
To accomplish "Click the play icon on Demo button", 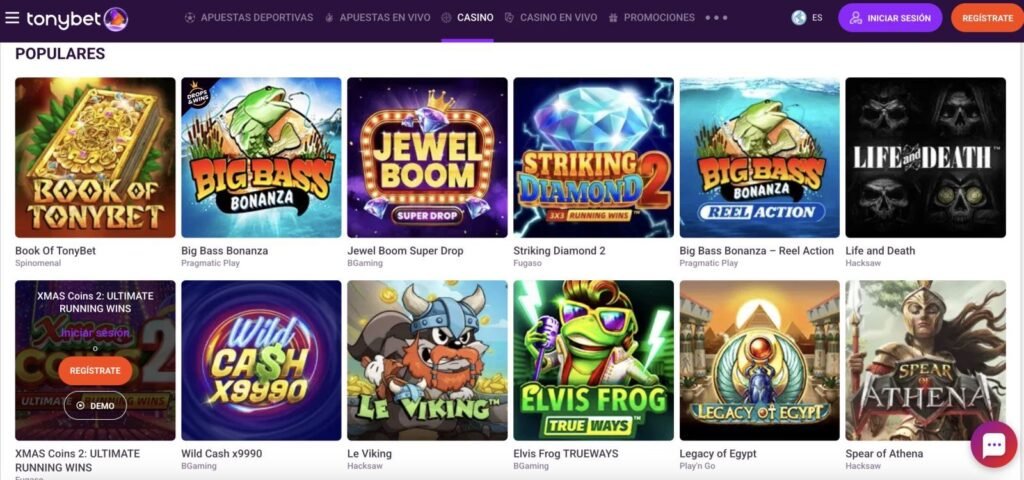I will (x=81, y=406).
